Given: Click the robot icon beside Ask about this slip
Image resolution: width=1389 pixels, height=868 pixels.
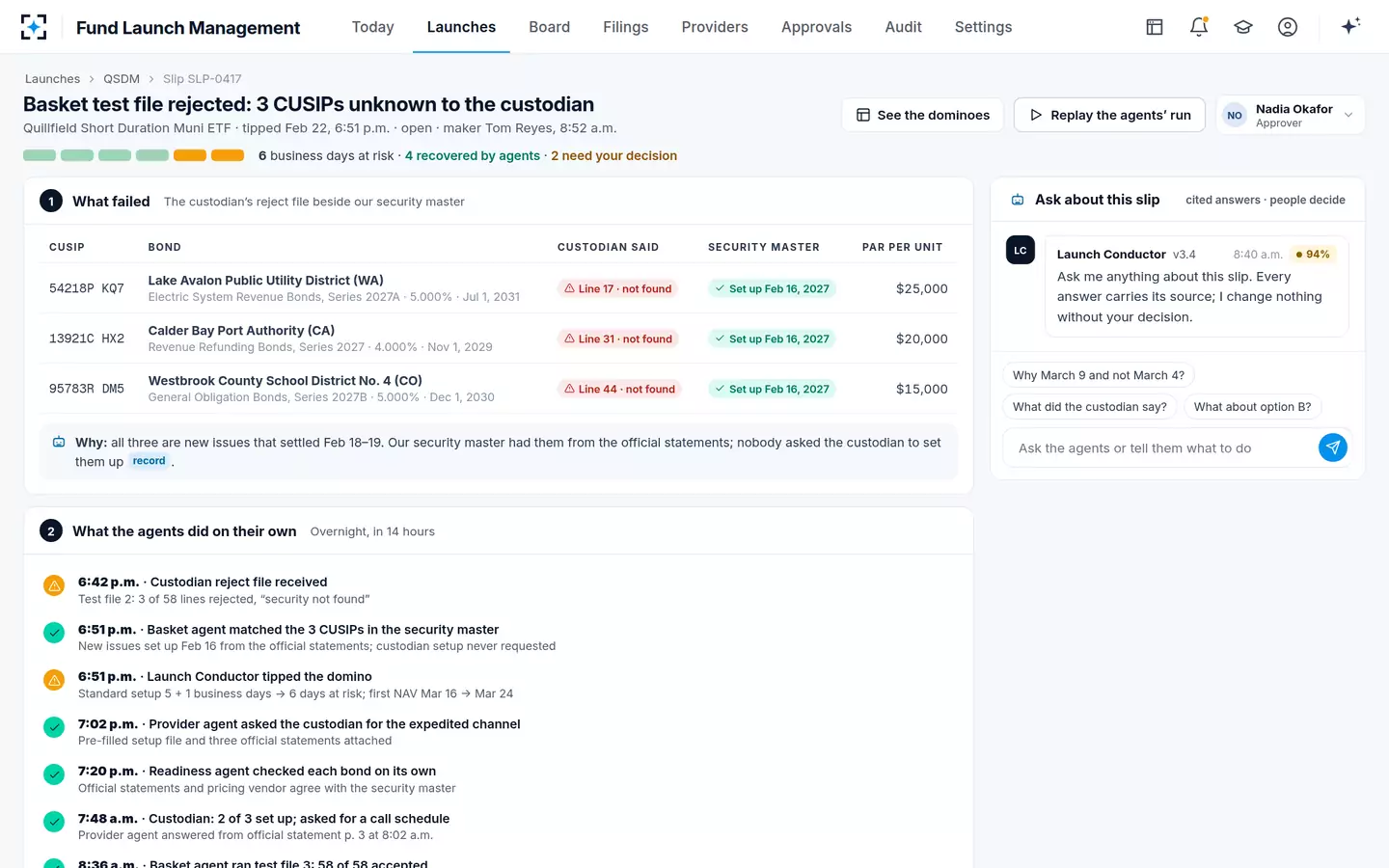Looking at the screenshot, I should 1018,200.
